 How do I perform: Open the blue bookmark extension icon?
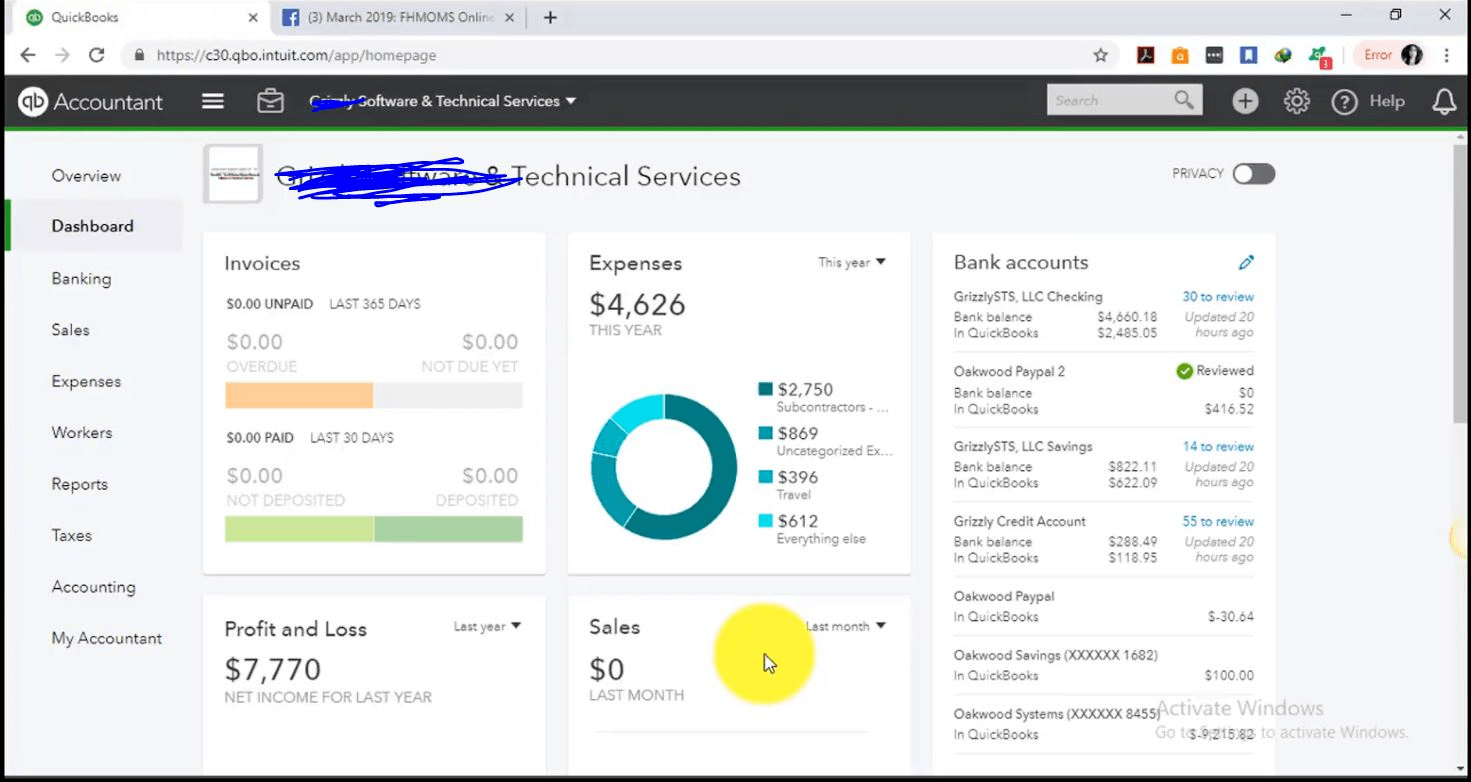1248,55
